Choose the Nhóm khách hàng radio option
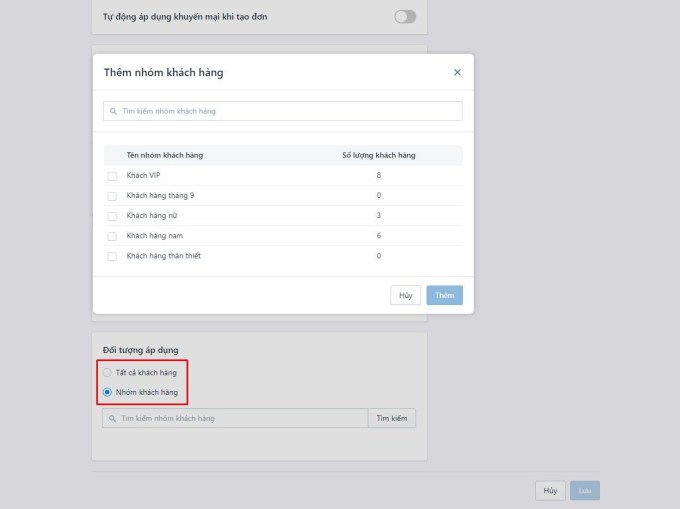The width and height of the screenshot is (680, 509). pyautogui.click(x=108, y=392)
